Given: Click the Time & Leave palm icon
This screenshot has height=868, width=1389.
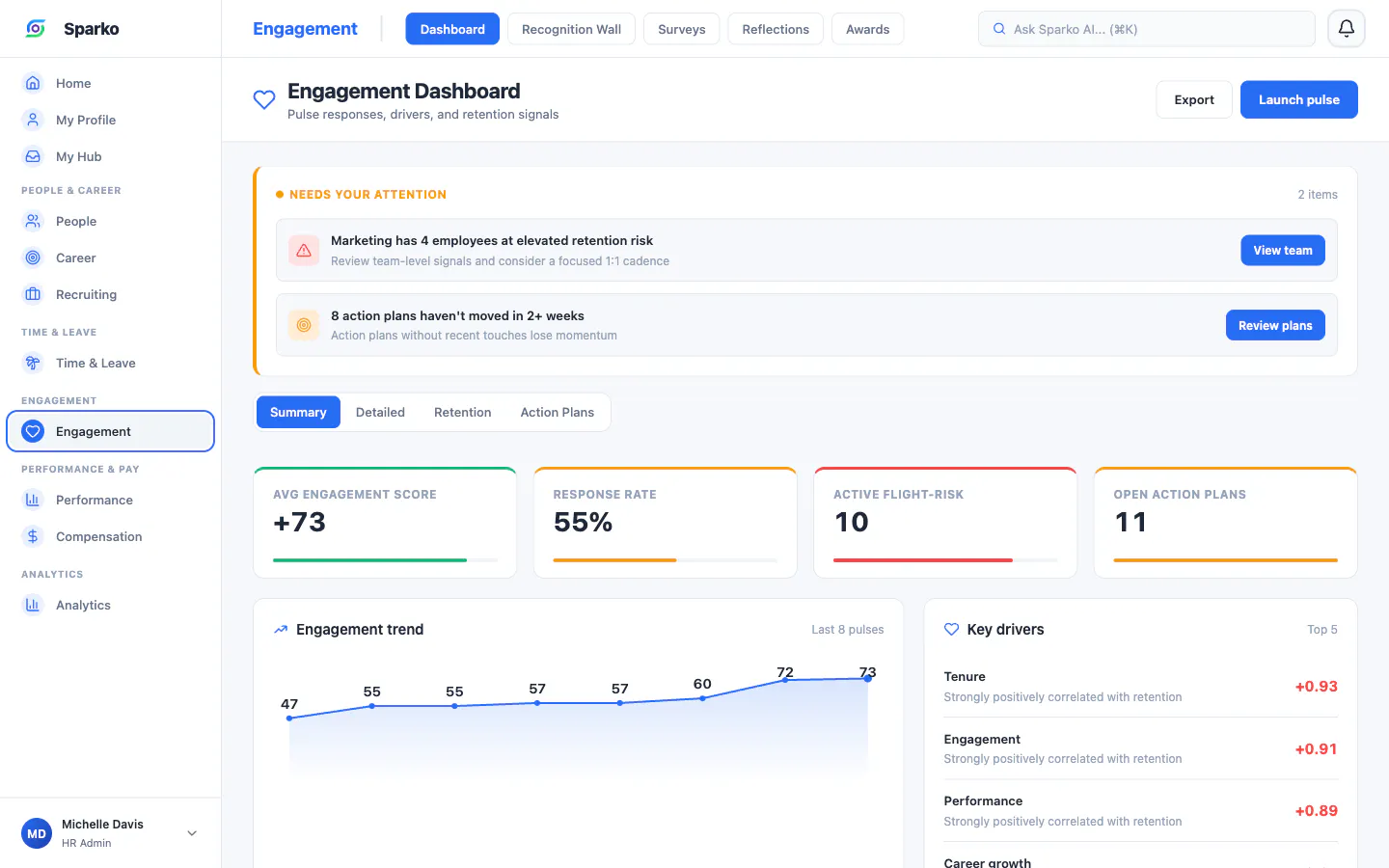Looking at the screenshot, I should [x=33, y=363].
